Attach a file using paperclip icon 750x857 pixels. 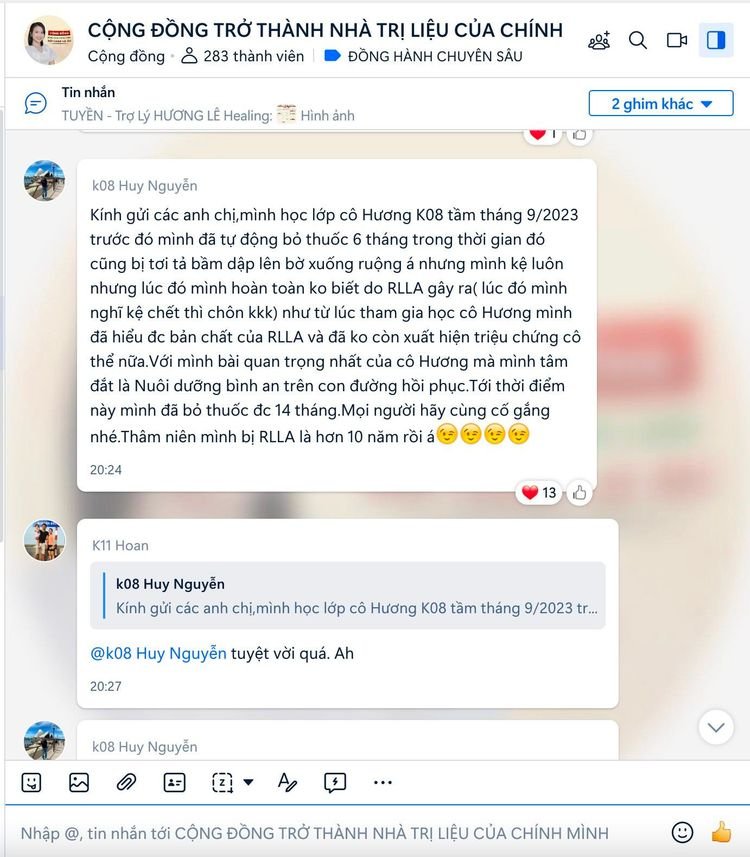(126, 783)
